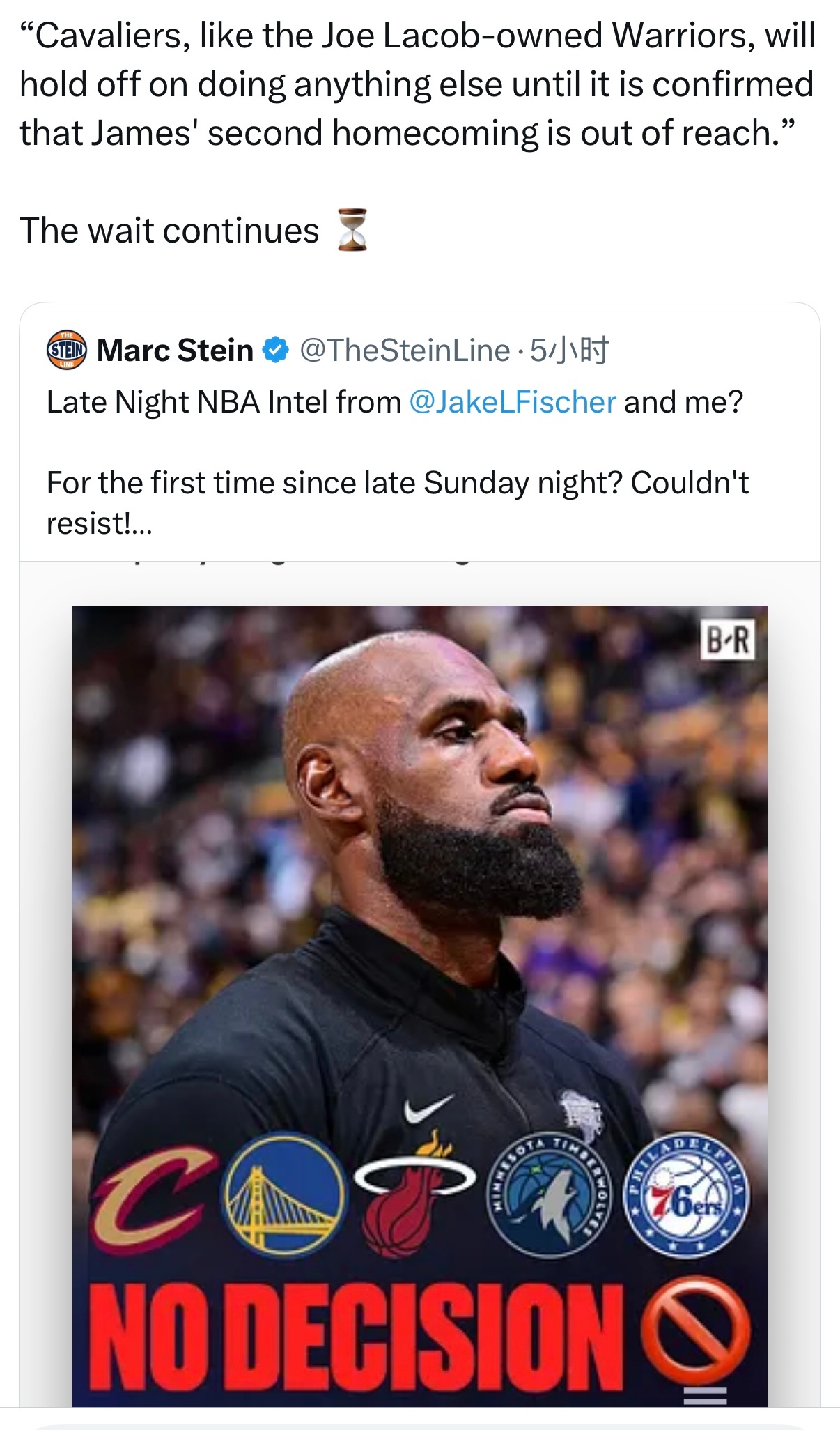Screen dimensions: 840x1430
Task: Tap the blue verified badge beside Marc Stein
Action: coord(276,350)
